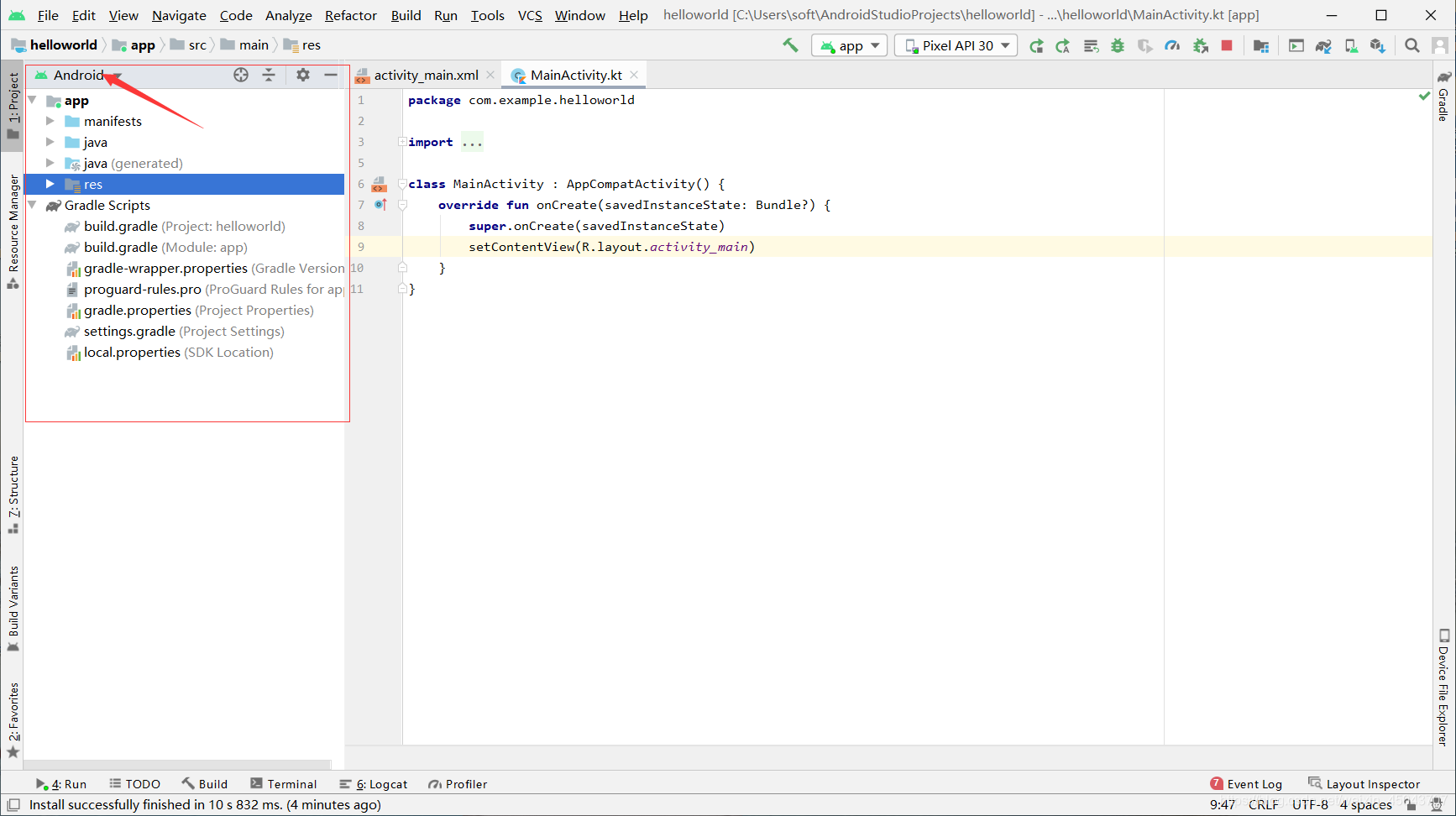This screenshot has width=1456, height=816.
Task: Click the Debug app bug icon
Action: pos(1118,45)
